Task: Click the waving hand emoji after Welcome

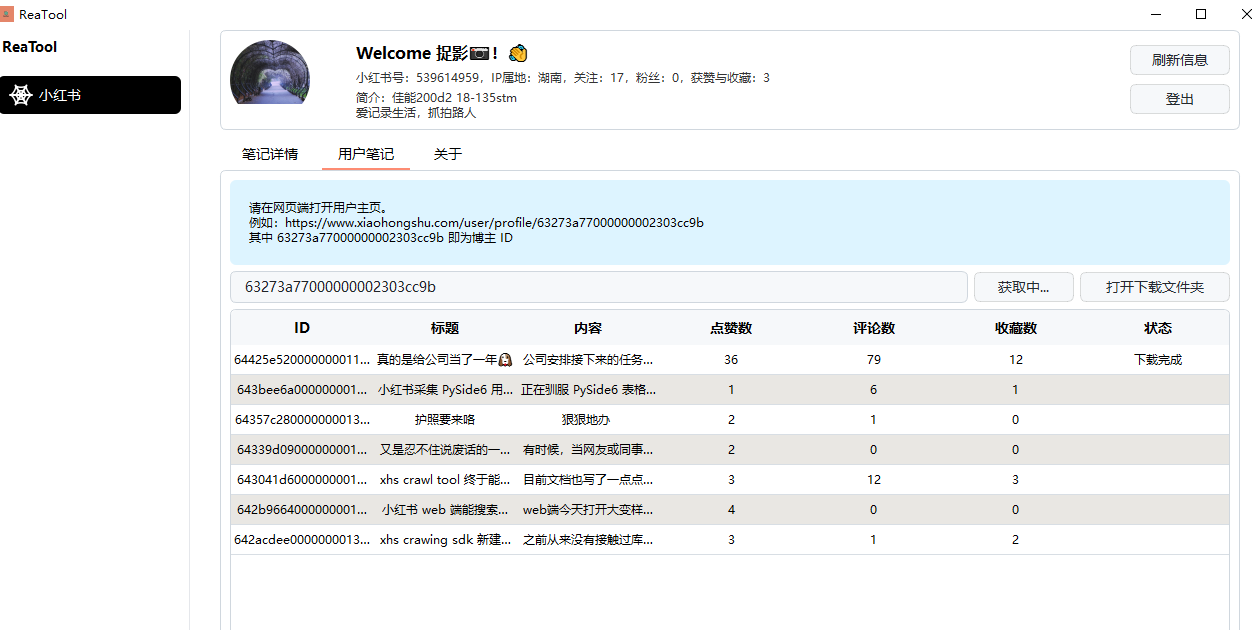Action: pyautogui.click(x=518, y=53)
